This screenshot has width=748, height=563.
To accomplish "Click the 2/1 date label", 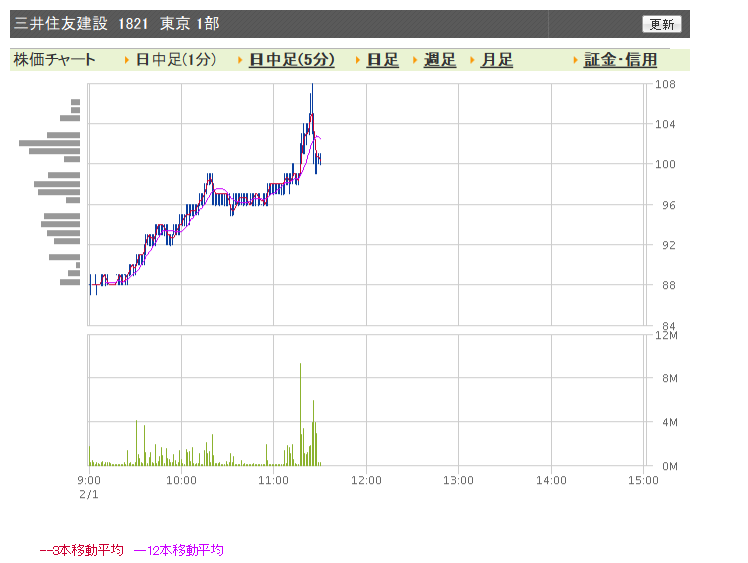I will [89, 494].
